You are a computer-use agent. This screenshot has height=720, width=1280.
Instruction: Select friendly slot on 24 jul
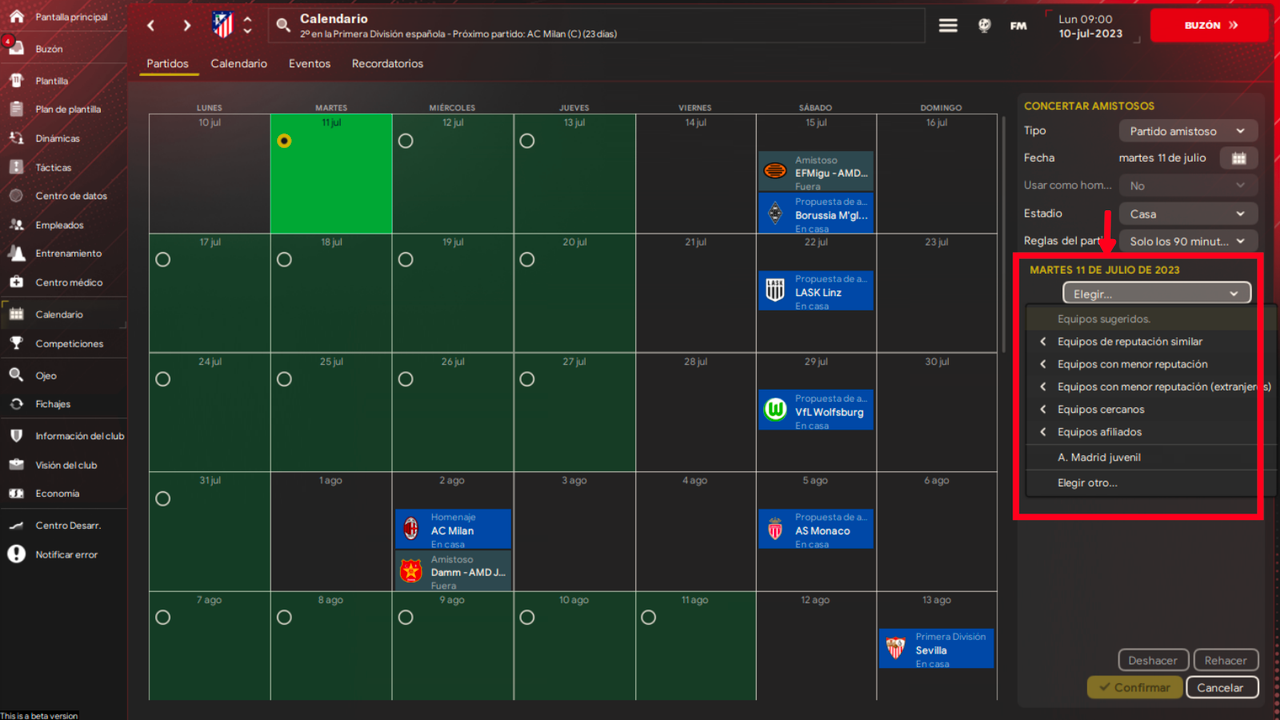click(x=163, y=379)
